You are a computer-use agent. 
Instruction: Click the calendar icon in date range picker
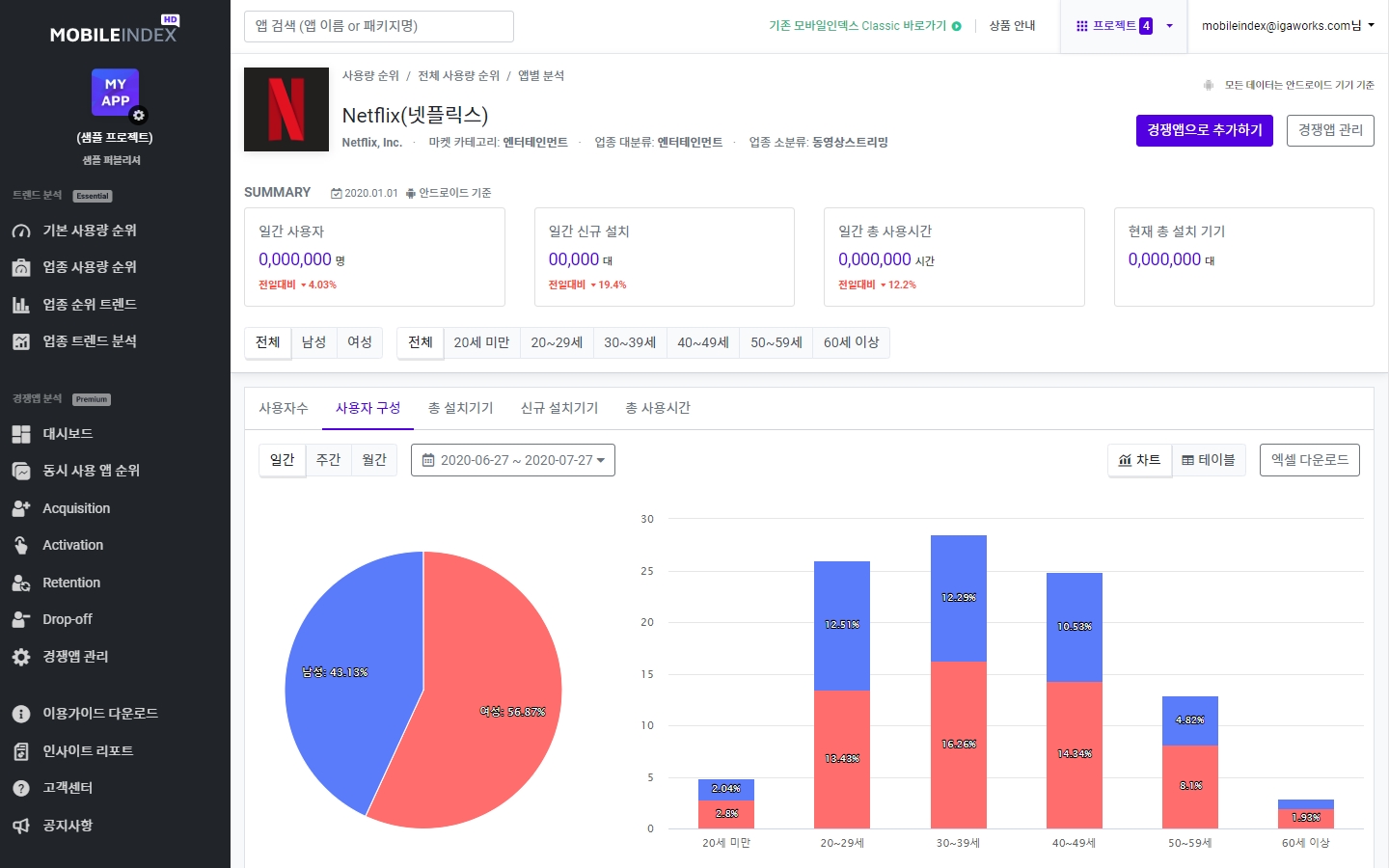[428, 461]
